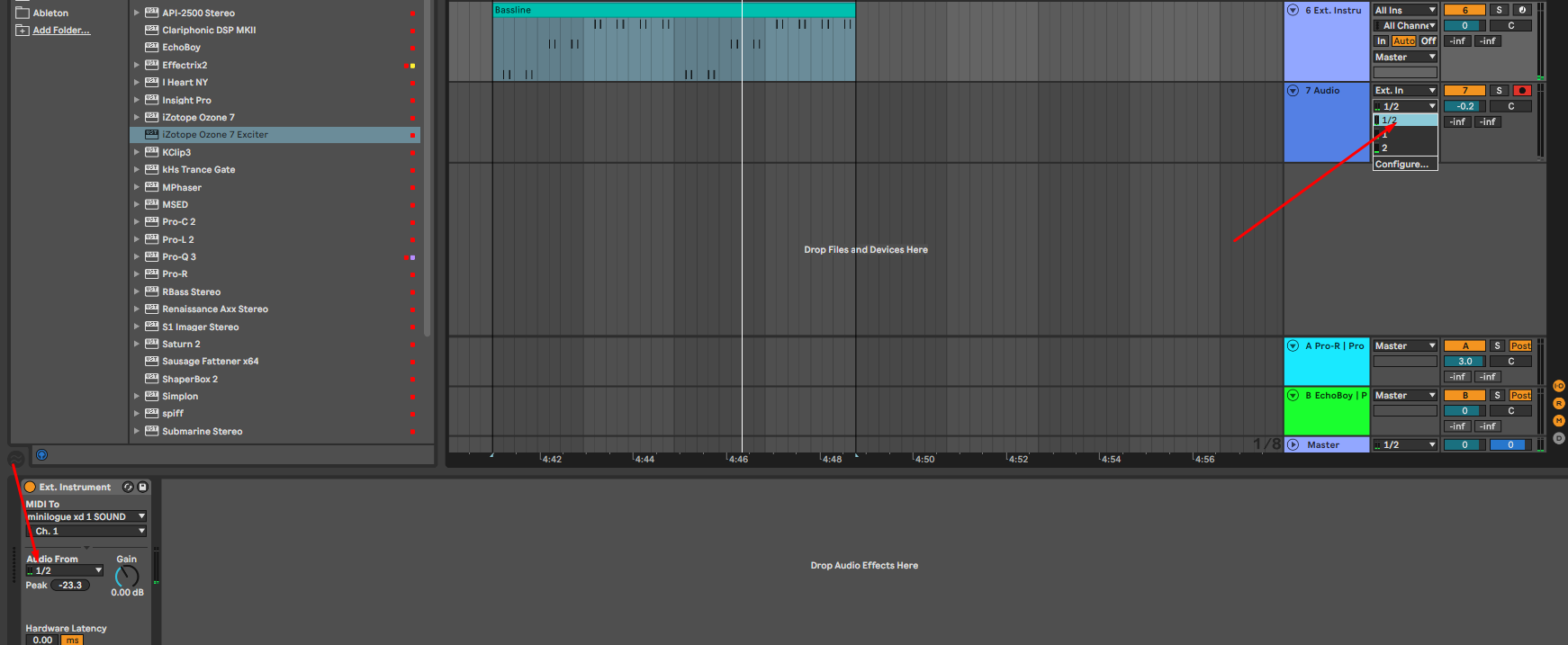Select channel 1 in the input list
The width and height of the screenshot is (1568, 645).
tap(1405, 135)
